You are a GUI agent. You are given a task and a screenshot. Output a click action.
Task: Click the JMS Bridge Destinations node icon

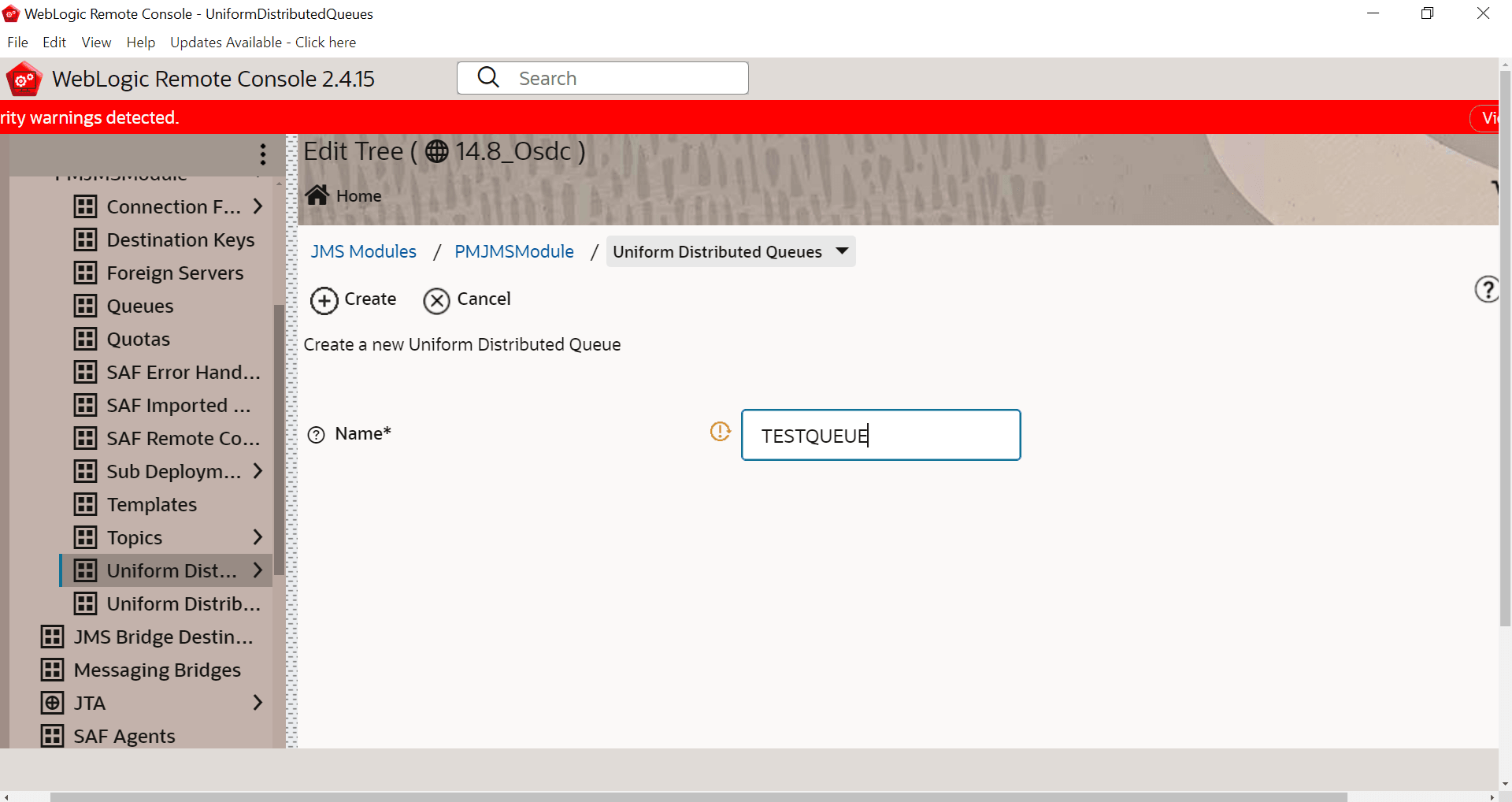point(52,637)
